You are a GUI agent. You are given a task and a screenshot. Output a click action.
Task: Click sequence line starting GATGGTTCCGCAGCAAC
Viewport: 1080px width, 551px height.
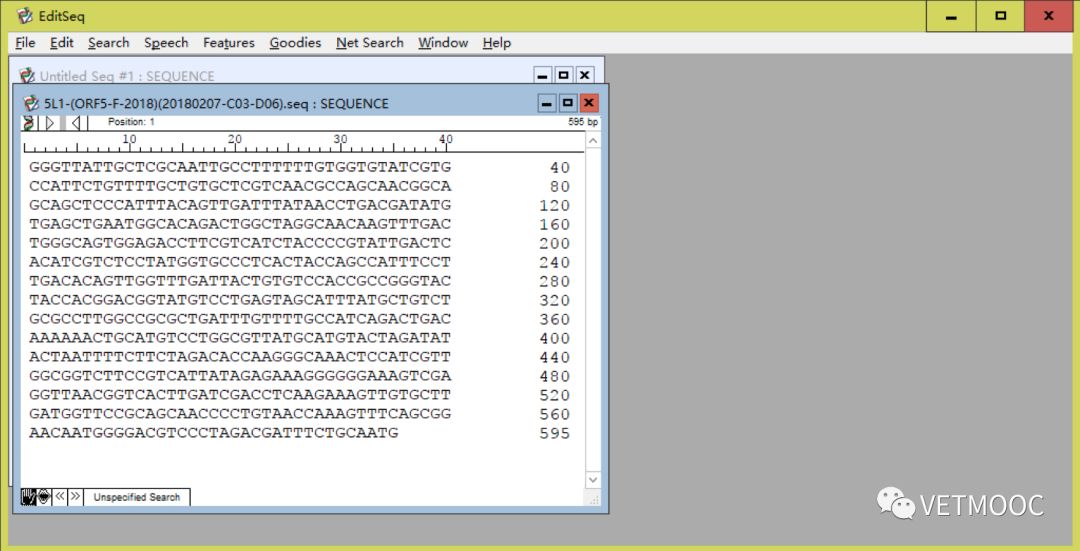click(x=240, y=414)
